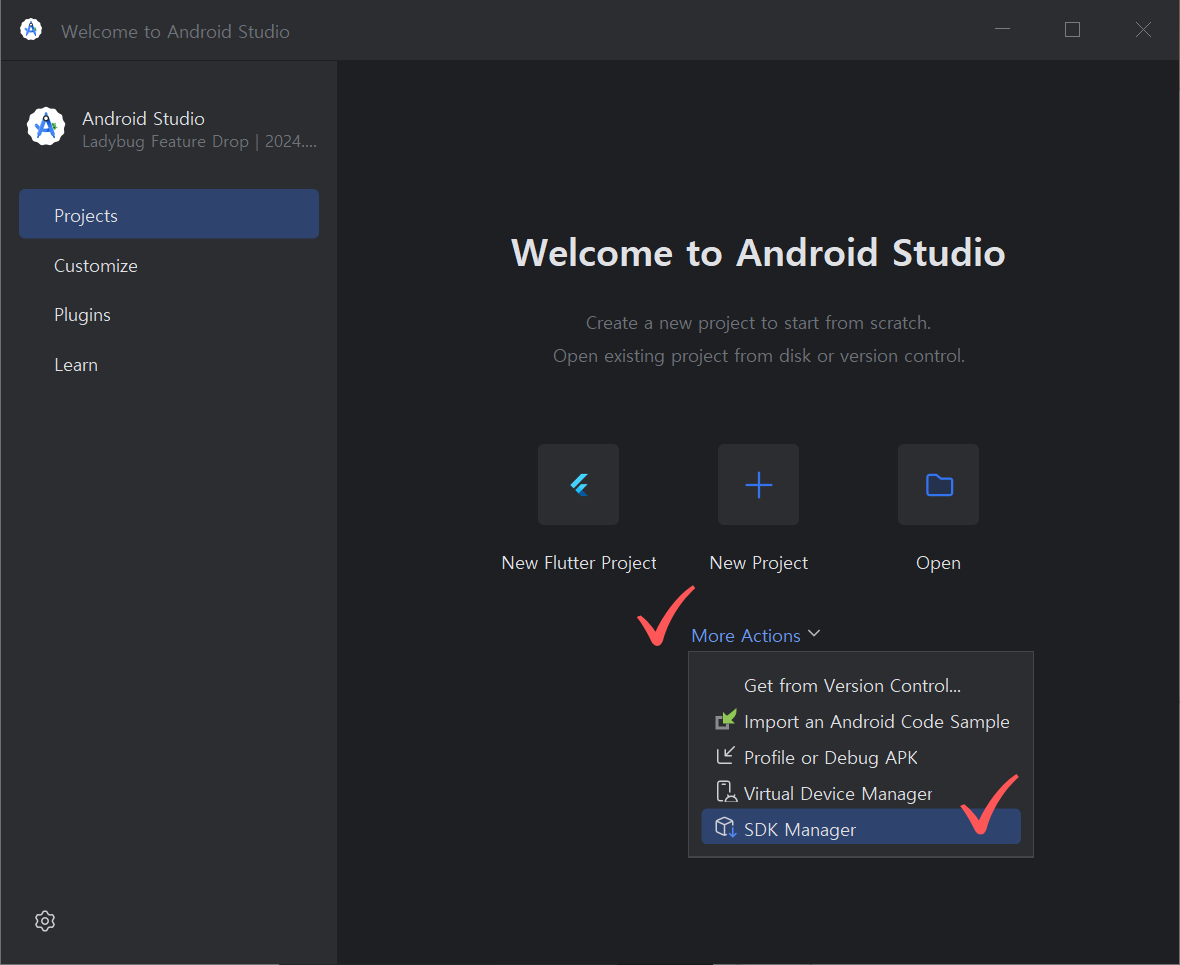Click the Open label under folder
This screenshot has width=1180, height=965.
(938, 563)
